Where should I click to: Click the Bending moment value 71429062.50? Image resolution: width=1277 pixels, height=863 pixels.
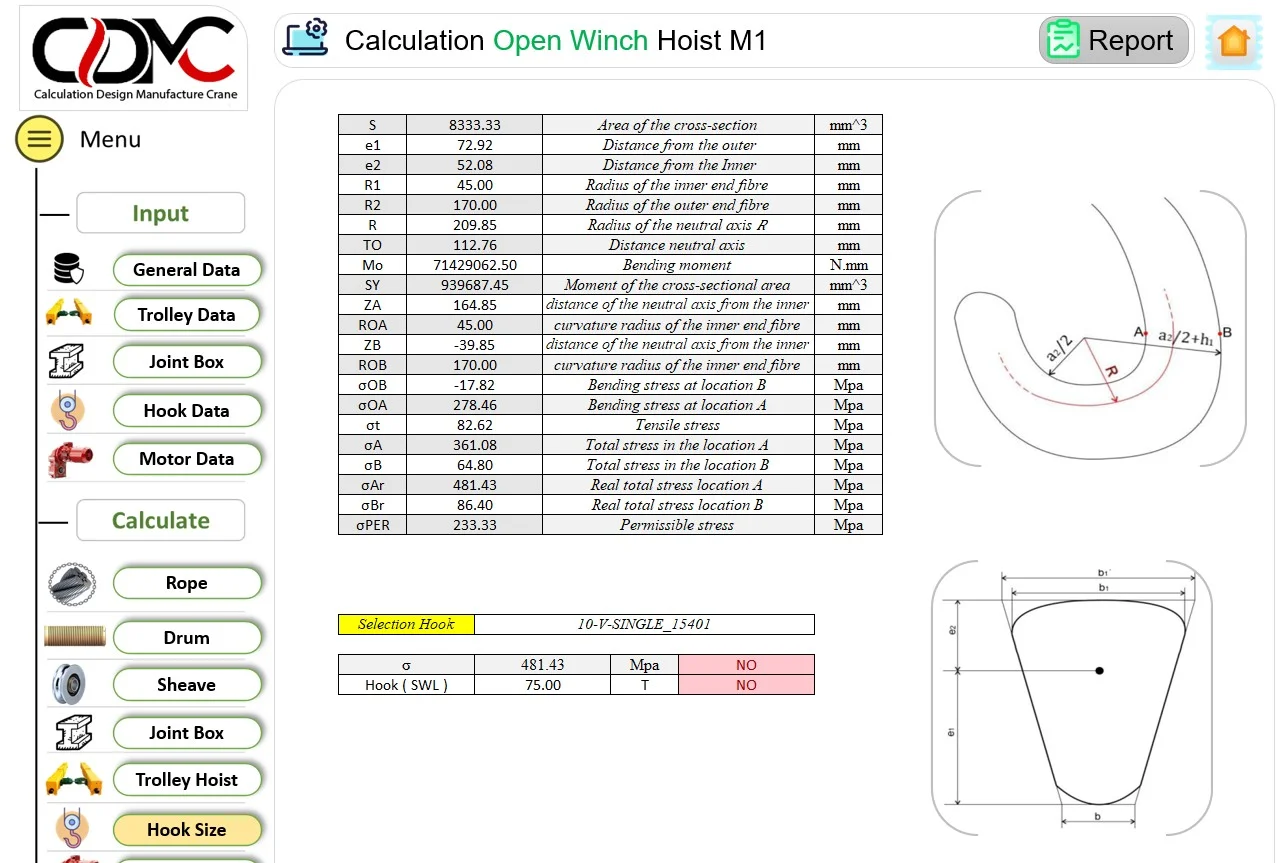point(474,265)
